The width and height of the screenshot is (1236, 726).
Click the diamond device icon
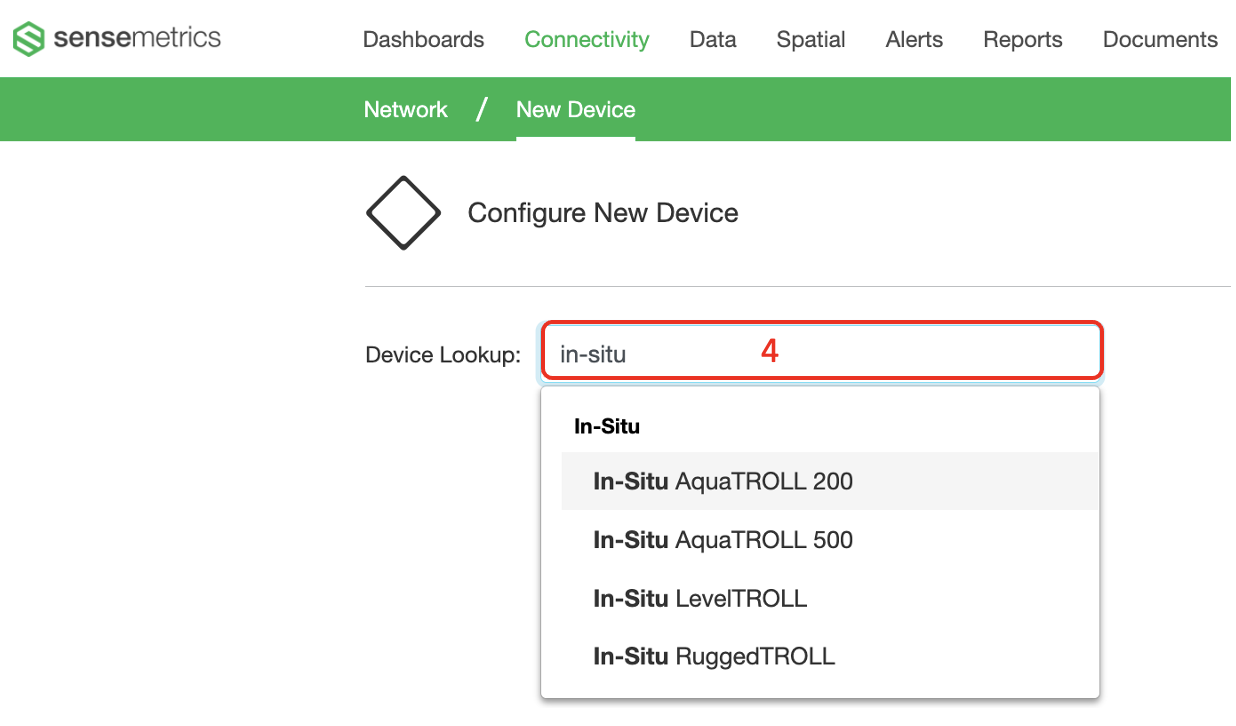tap(403, 213)
